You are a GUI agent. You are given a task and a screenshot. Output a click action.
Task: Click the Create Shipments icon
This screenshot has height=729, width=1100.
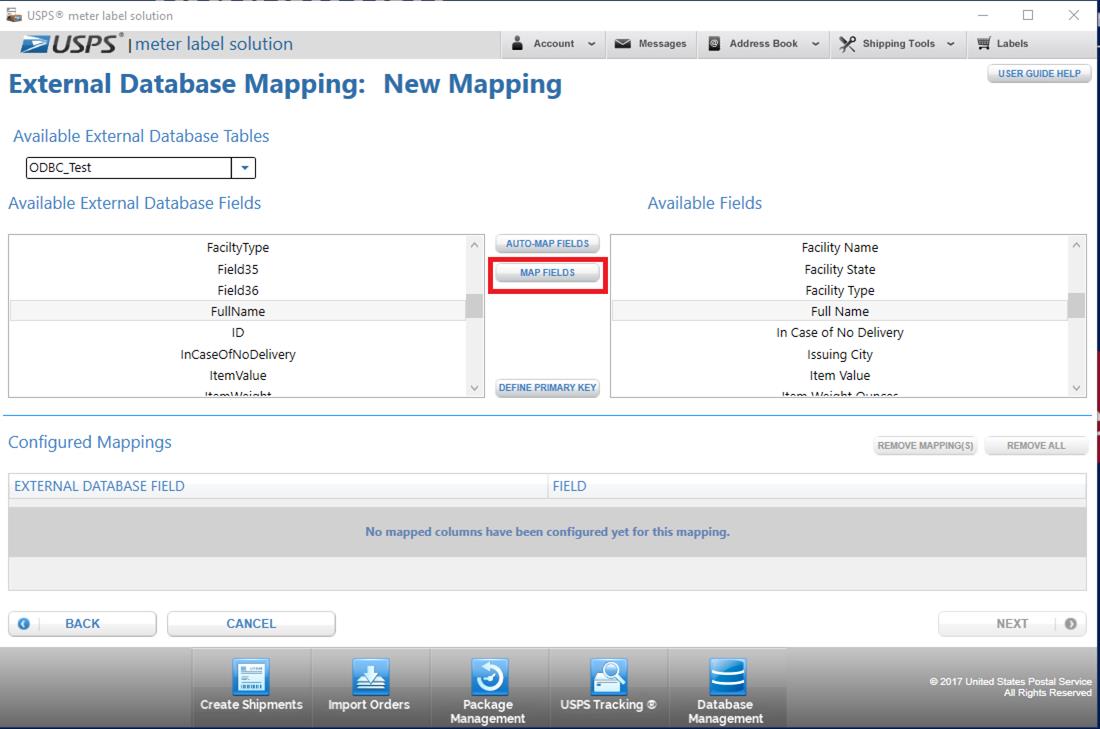click(251, 677)
